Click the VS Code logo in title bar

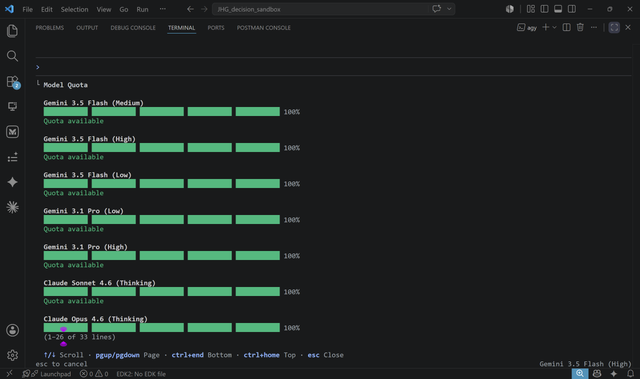click(x=9, y=9)
